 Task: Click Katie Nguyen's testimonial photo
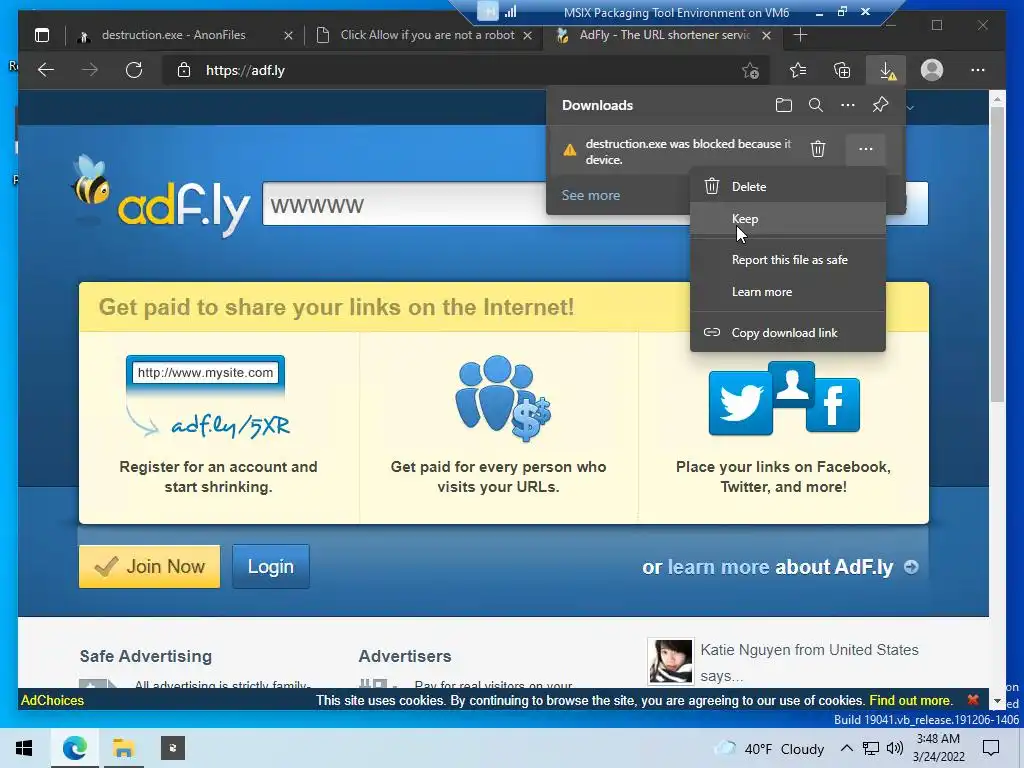point(671,662)
